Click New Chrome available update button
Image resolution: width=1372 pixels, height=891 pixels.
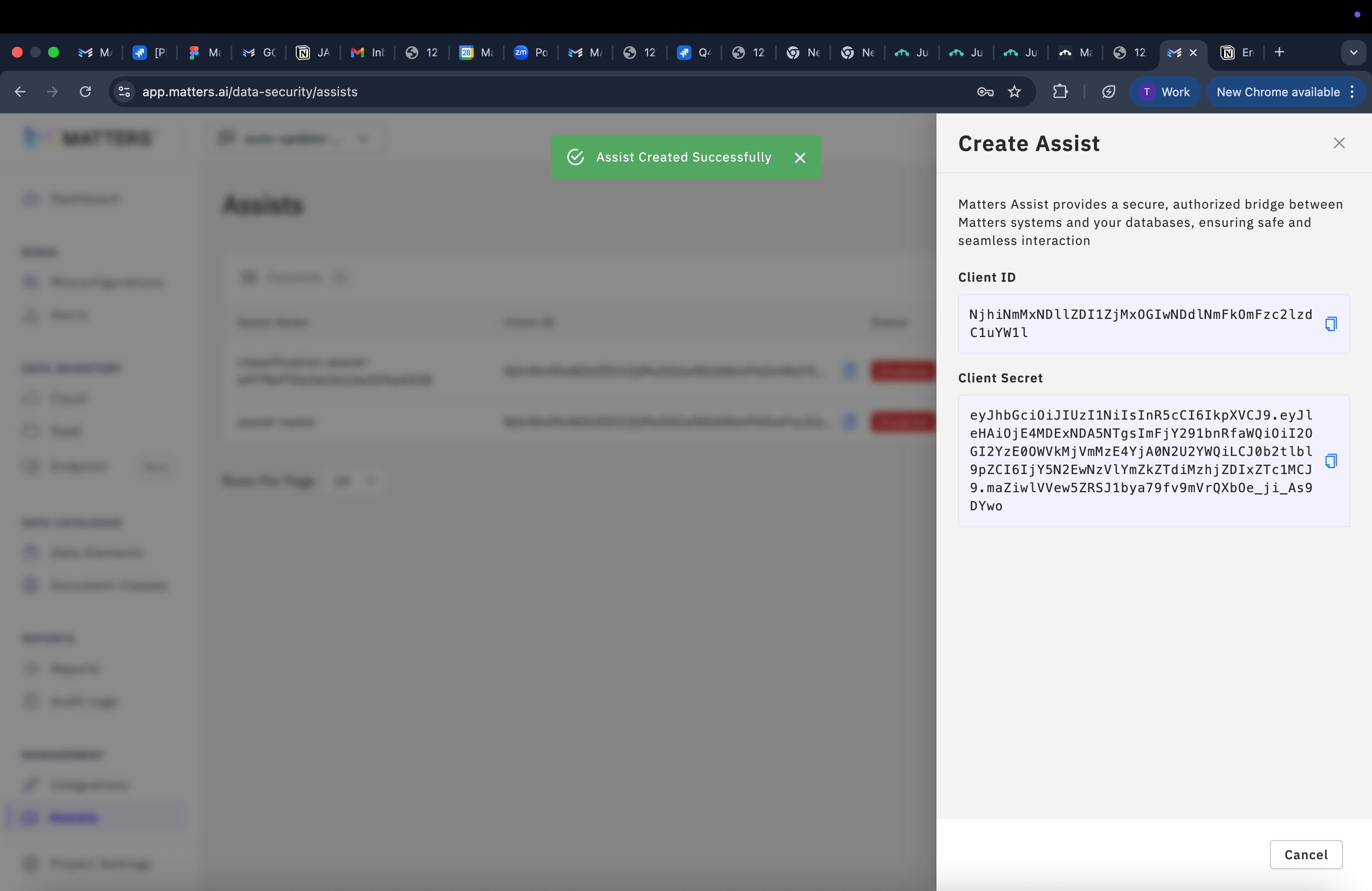(1278, 92)
